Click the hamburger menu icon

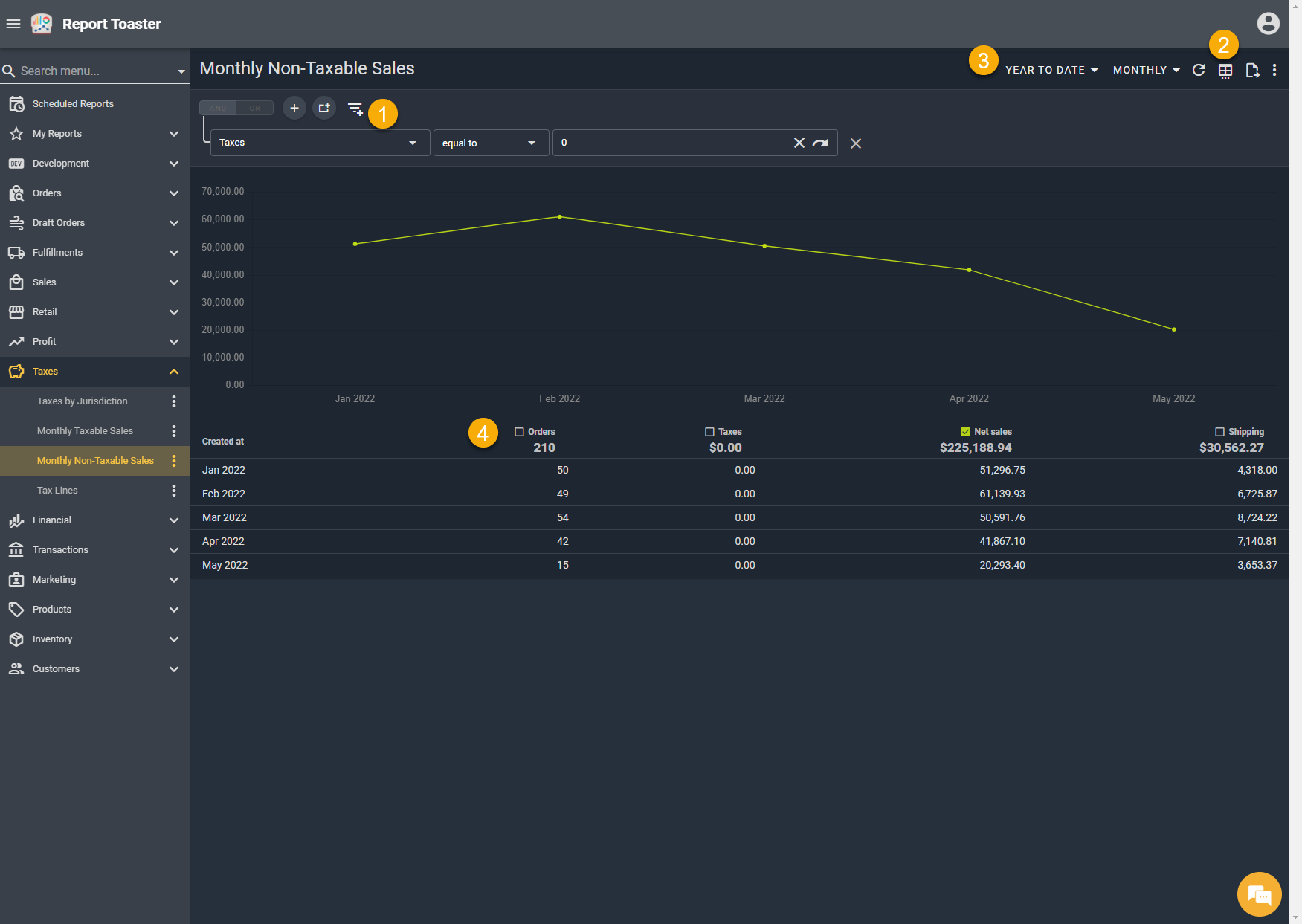tap(13, 24)
